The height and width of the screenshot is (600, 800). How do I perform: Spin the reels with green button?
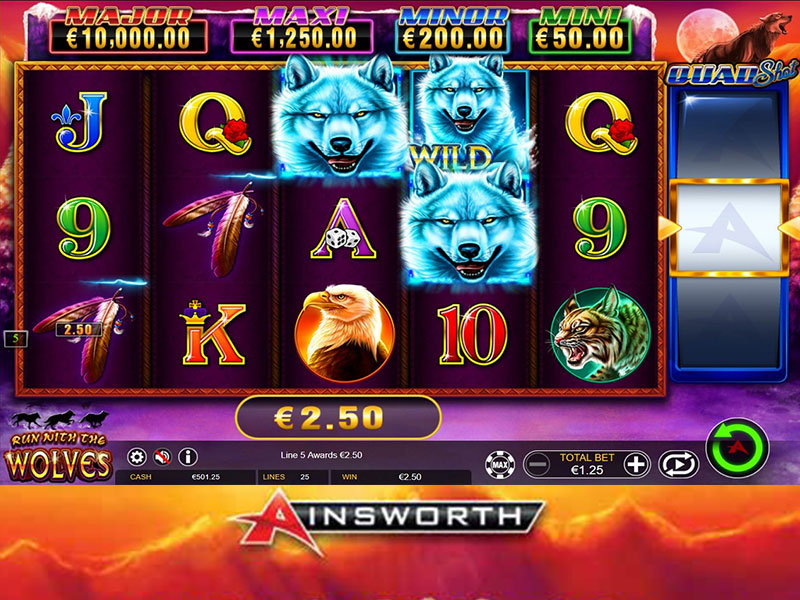(737, 447)
